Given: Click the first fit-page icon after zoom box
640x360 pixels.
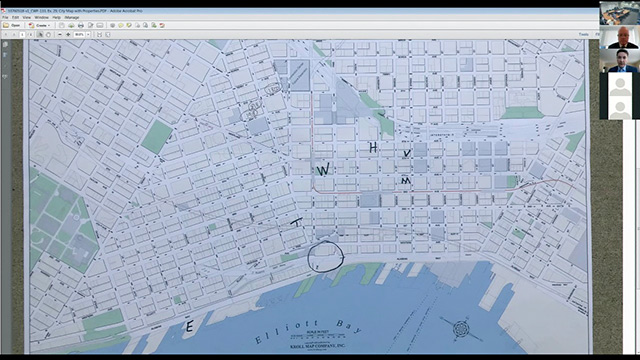Looking at the screenshot, I should 99,35.
